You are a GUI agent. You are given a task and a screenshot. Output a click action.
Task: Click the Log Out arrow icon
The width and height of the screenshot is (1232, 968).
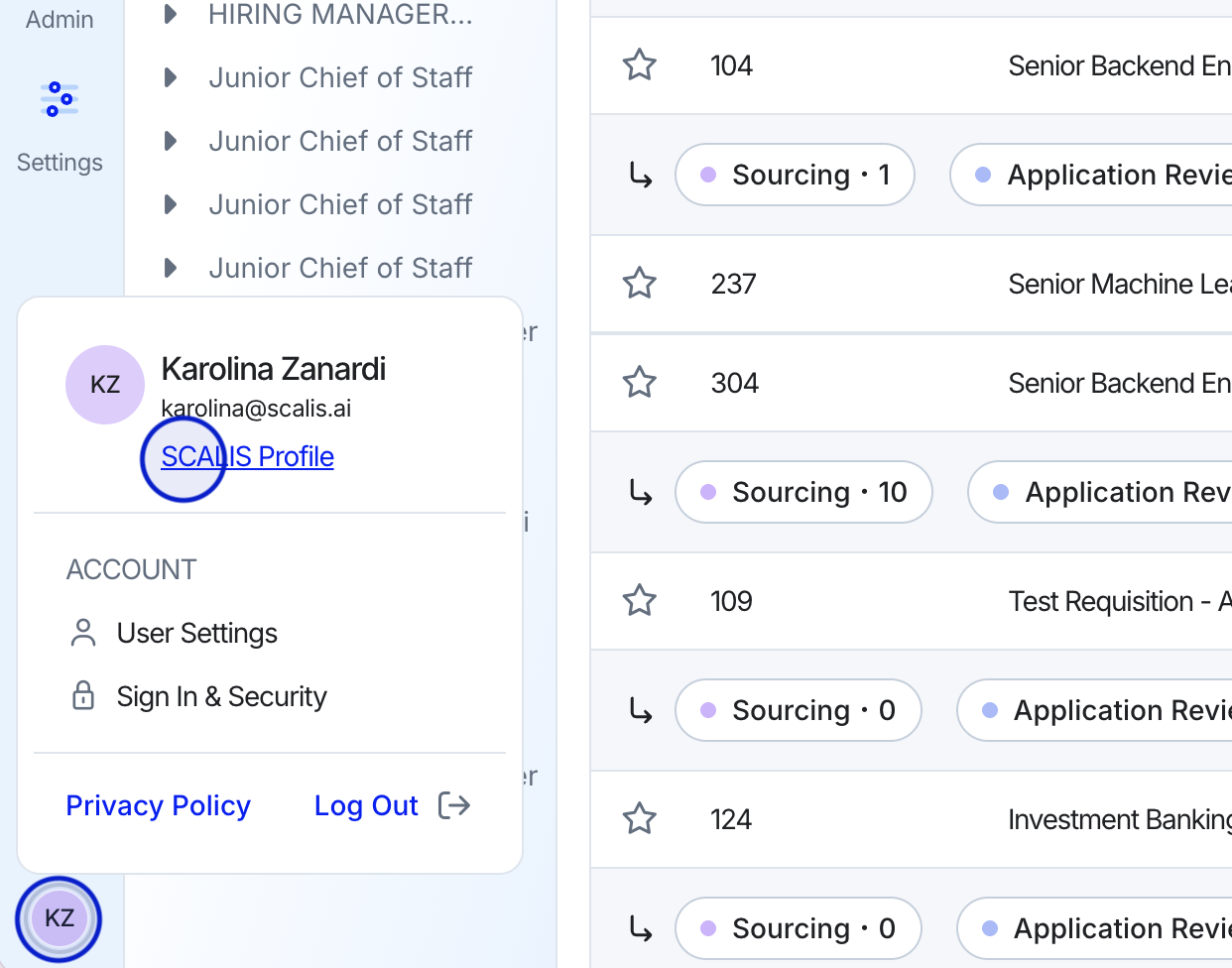(x=454, y=805)
